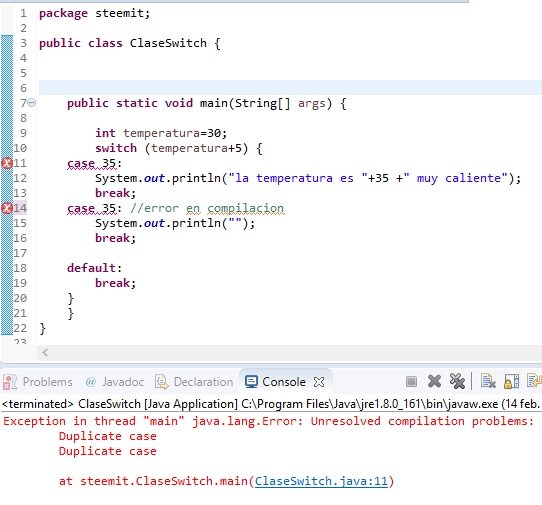Image resolution: width=542 pixels, height=505 pixels.
Task: Place cursor on highlighted empty line 6
Action: (x=290, y=88)
